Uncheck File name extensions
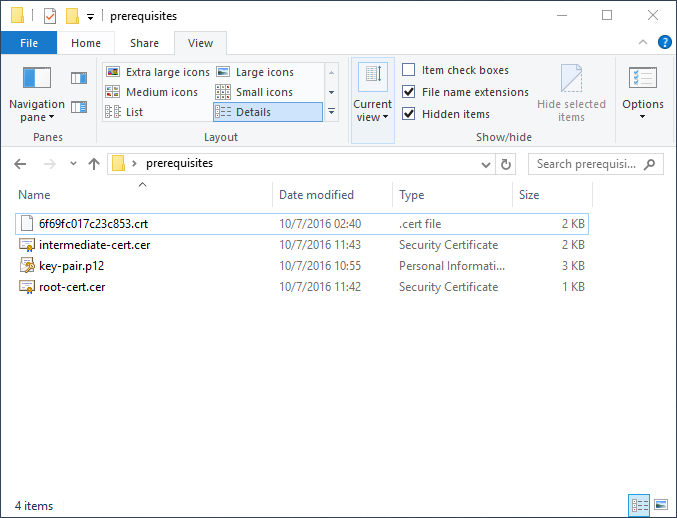Viewport: 677px width, 518px height. [x=409, y=92]
